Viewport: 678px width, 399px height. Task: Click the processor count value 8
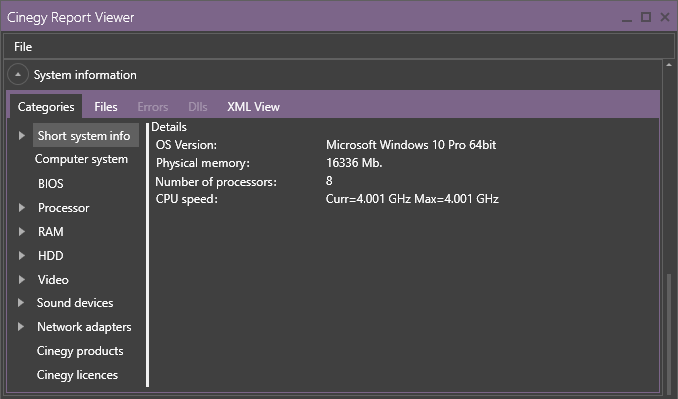329,181
